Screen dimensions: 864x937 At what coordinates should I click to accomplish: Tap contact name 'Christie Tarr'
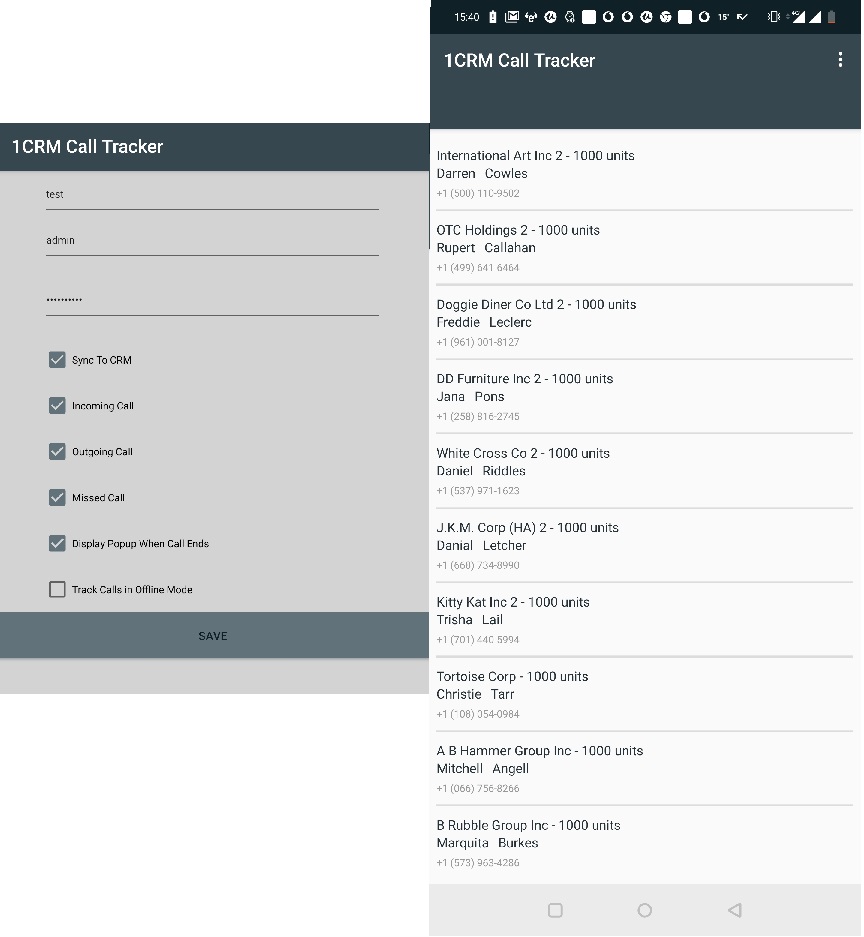pos(475,694)
